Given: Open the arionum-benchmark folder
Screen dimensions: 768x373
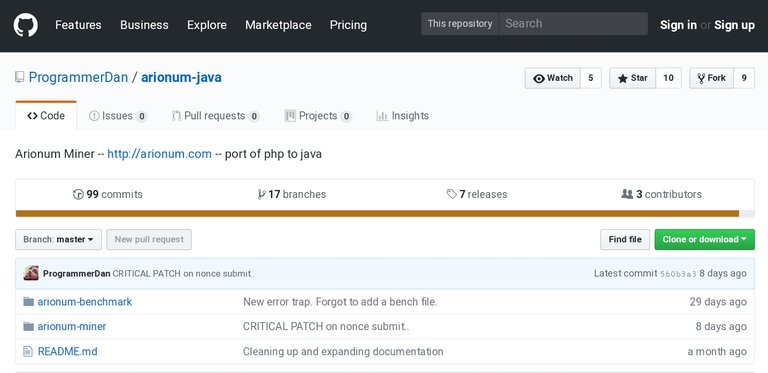Looking at the screenshot, I should (x=85, y=302).
